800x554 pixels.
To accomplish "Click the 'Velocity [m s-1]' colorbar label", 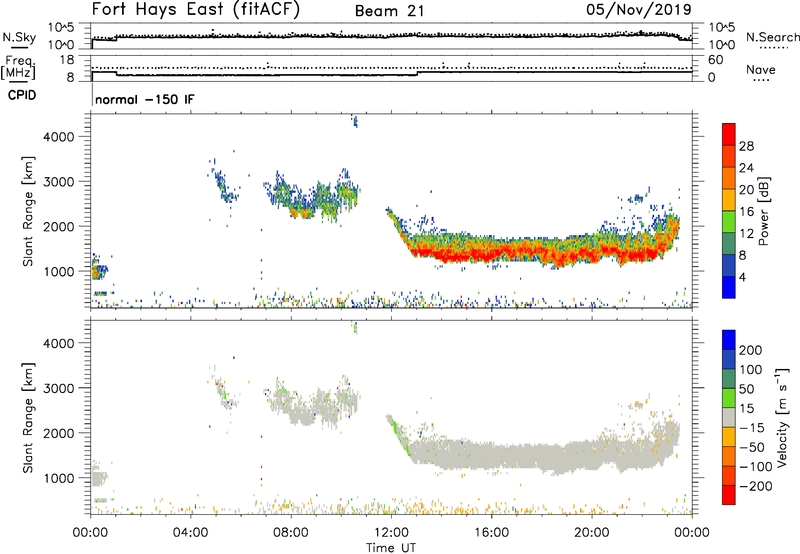I will tap(782, 417).
